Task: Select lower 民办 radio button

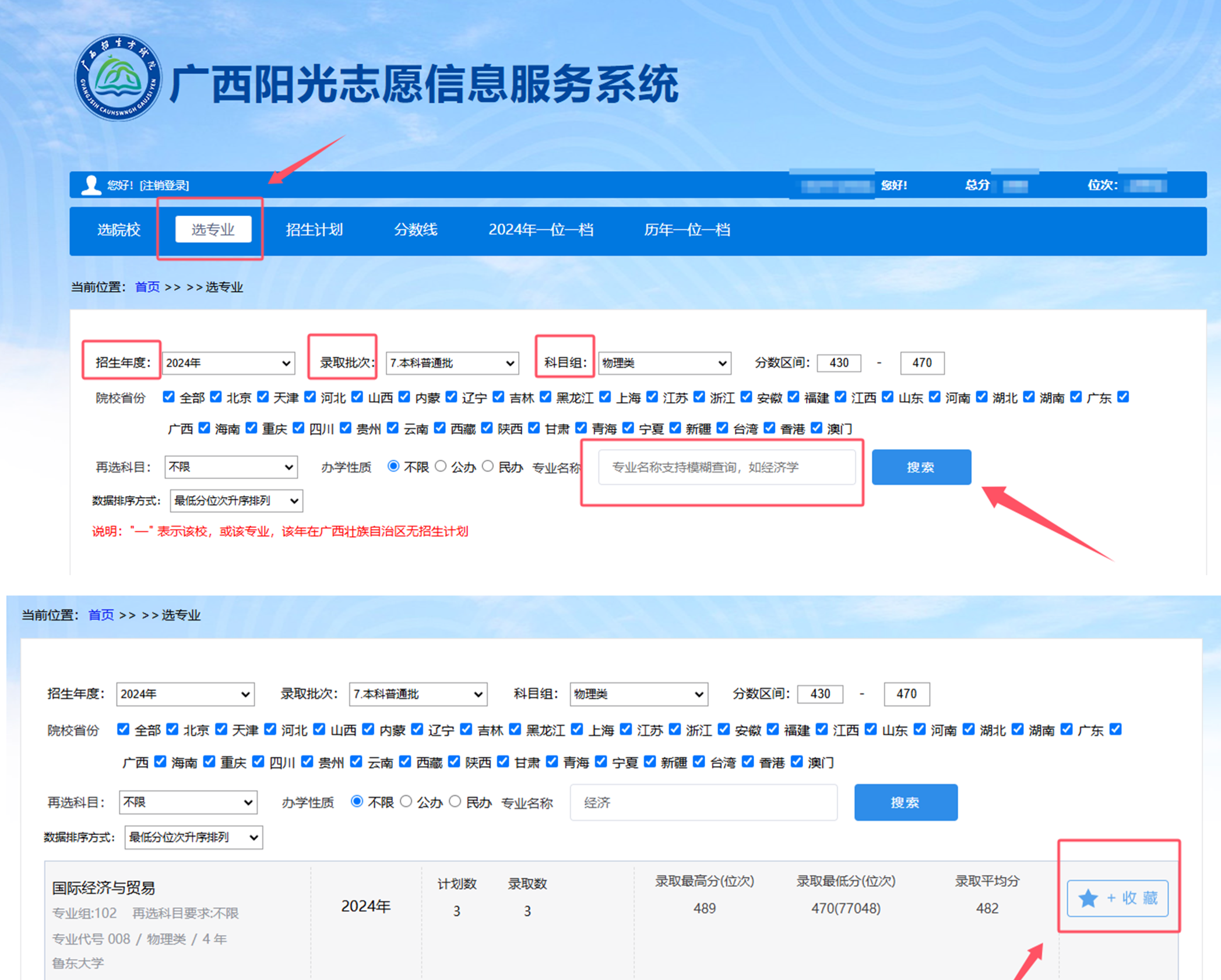Action: [455, 802]
